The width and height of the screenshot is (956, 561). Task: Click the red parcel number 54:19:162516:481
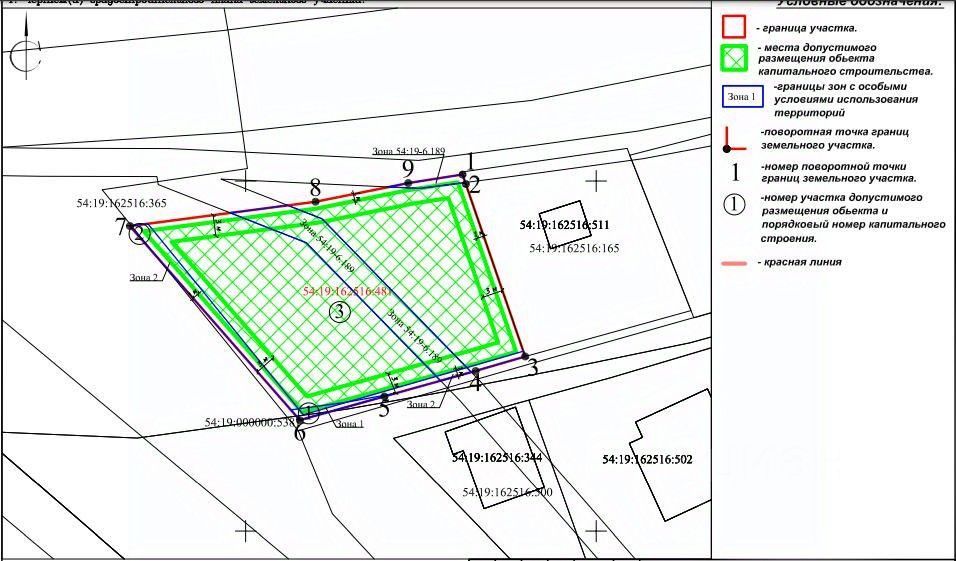tap(347, 291)
